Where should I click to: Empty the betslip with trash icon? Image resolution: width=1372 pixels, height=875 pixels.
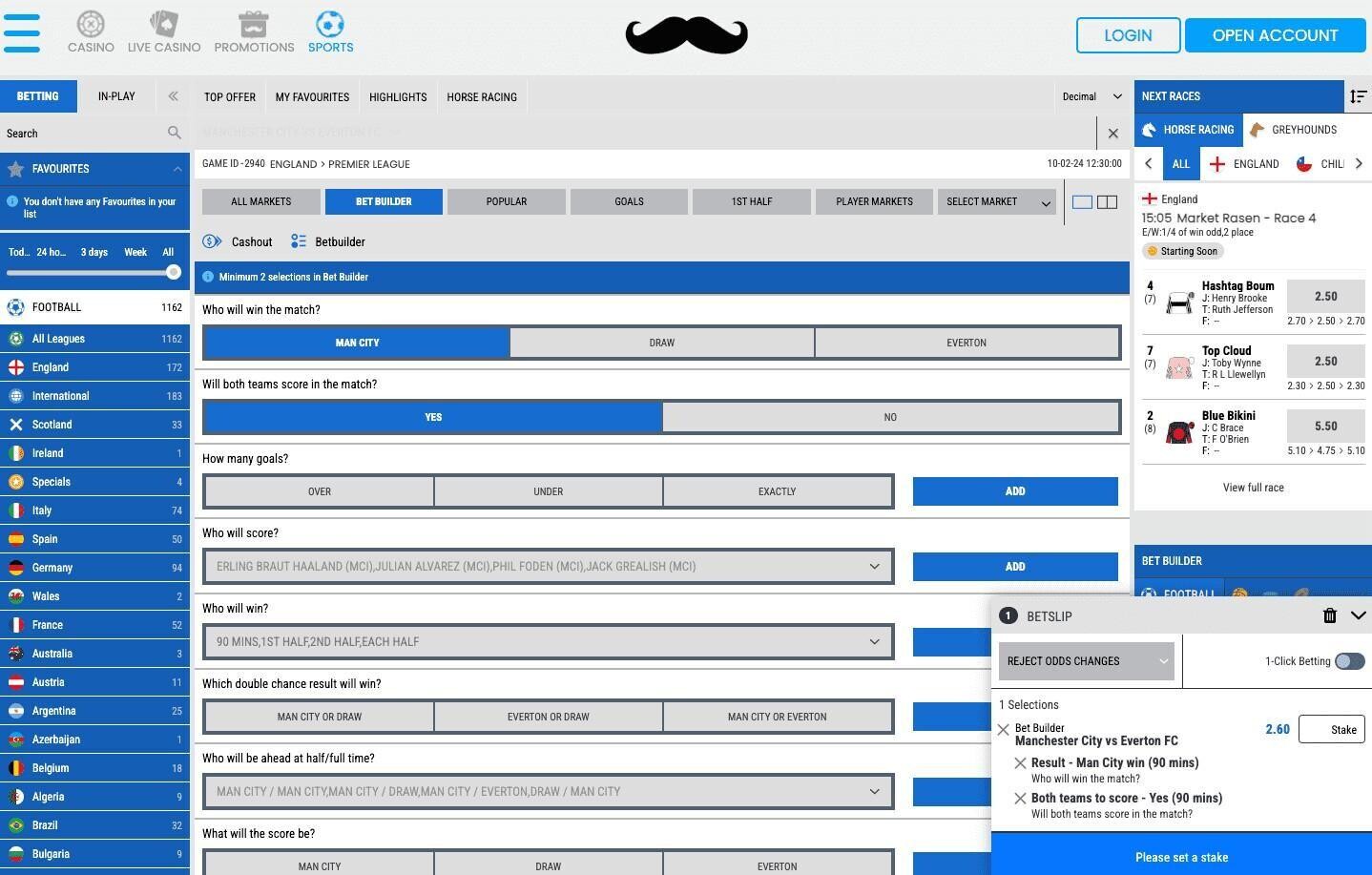pyautogui.click(x=1330, y=615)
